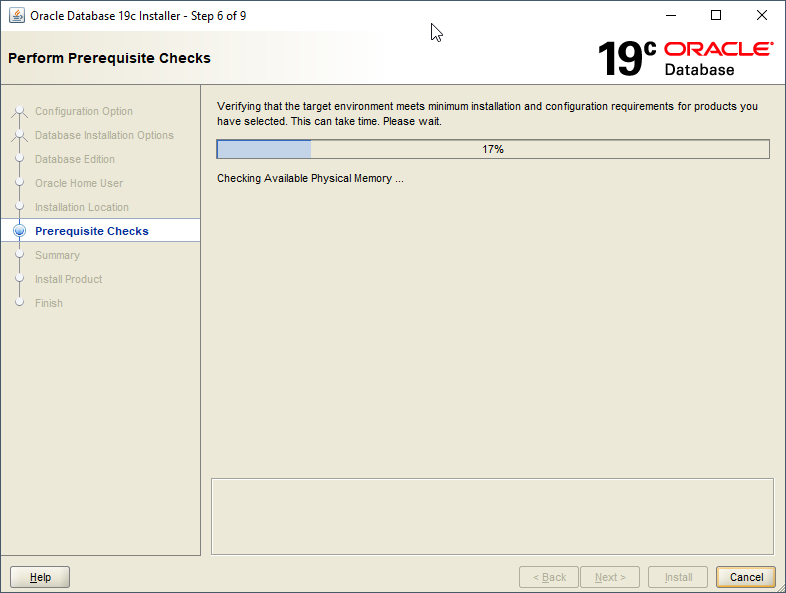
Task: Go to the Installation Location step
Action: [82, 207]
